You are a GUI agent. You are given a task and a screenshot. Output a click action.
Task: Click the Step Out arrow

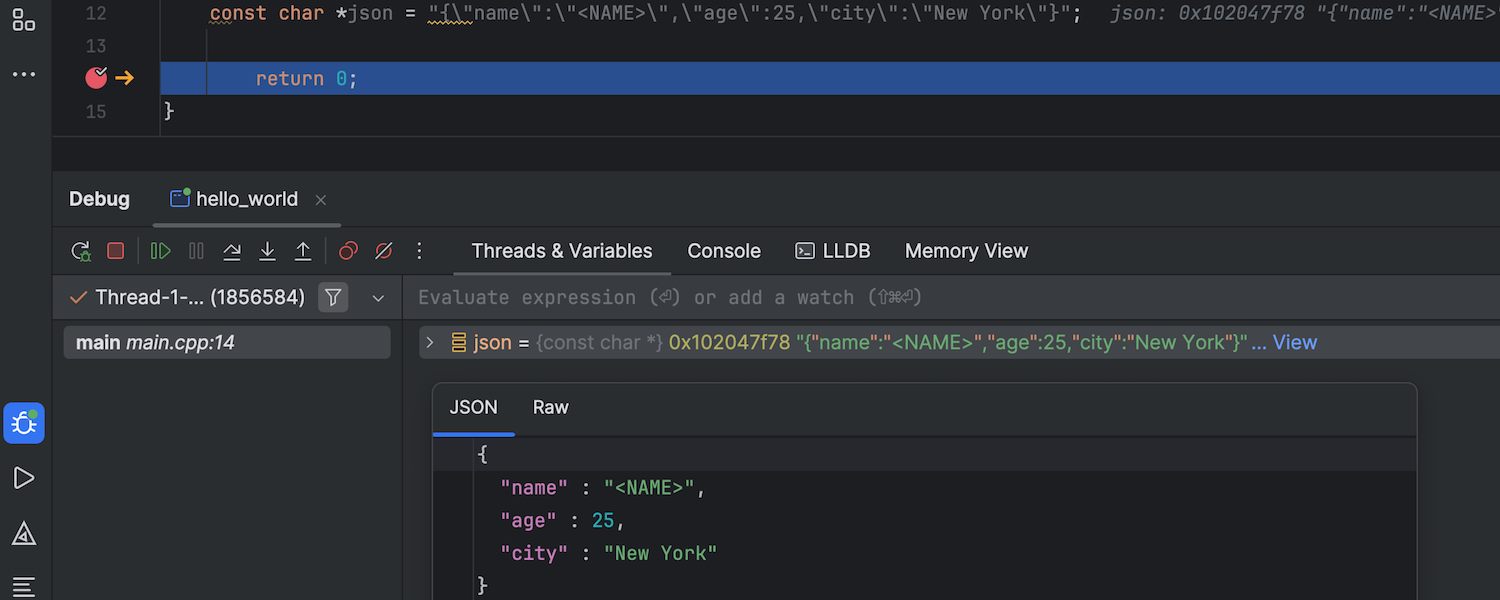[303, 251]
